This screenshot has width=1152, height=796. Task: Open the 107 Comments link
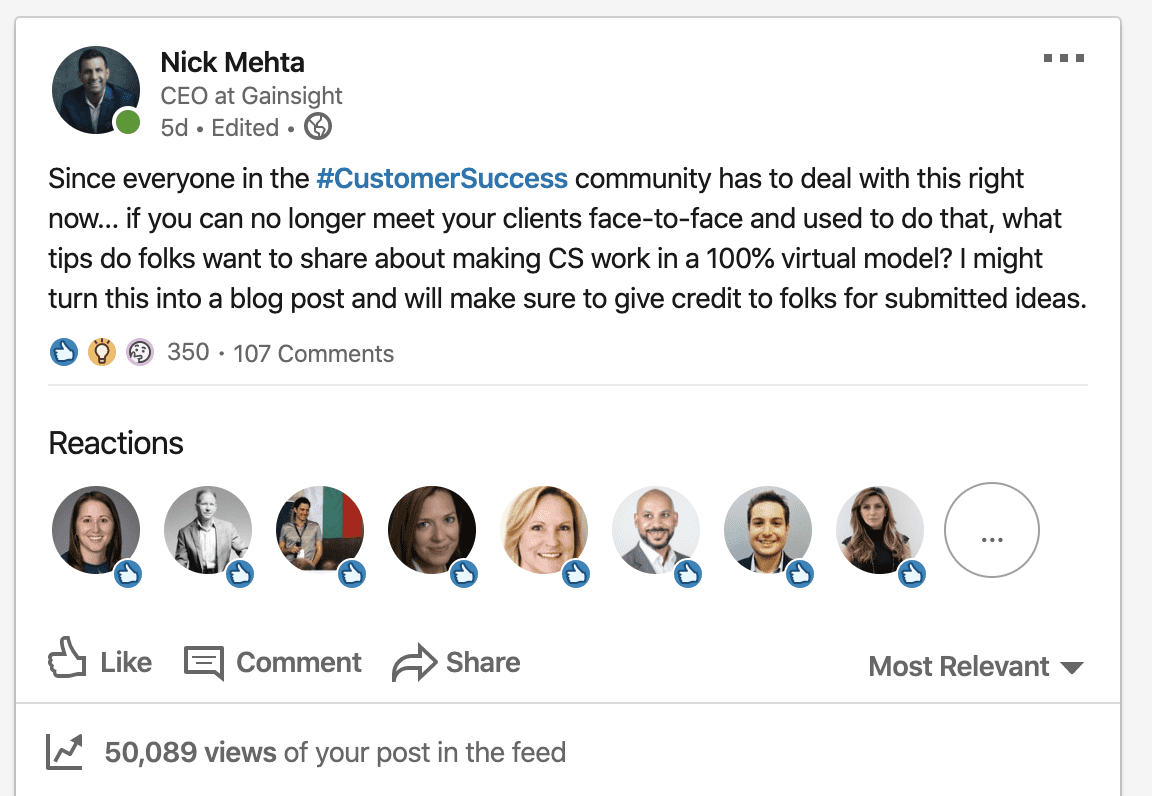tap(313, 353)
